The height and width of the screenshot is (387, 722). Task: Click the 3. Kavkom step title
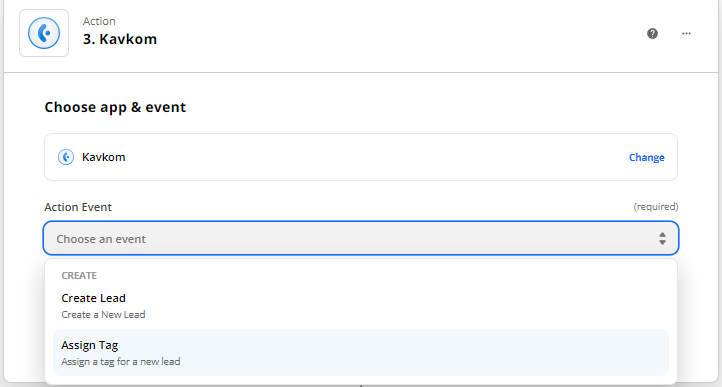120,39
